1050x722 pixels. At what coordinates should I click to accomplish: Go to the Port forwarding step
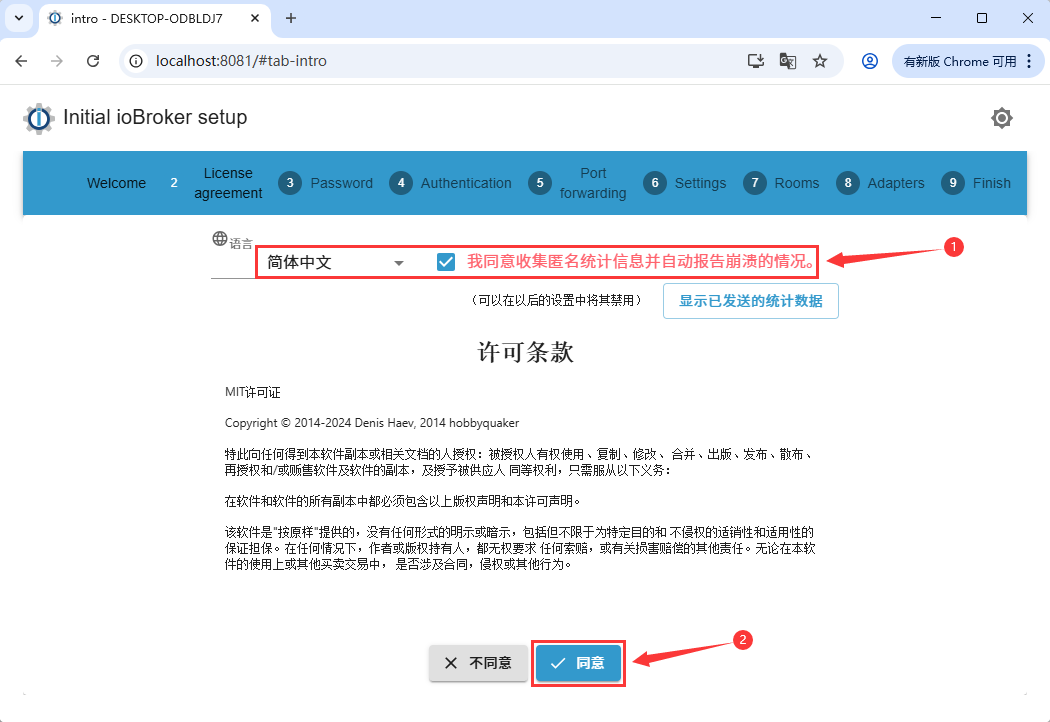(578, 183)
